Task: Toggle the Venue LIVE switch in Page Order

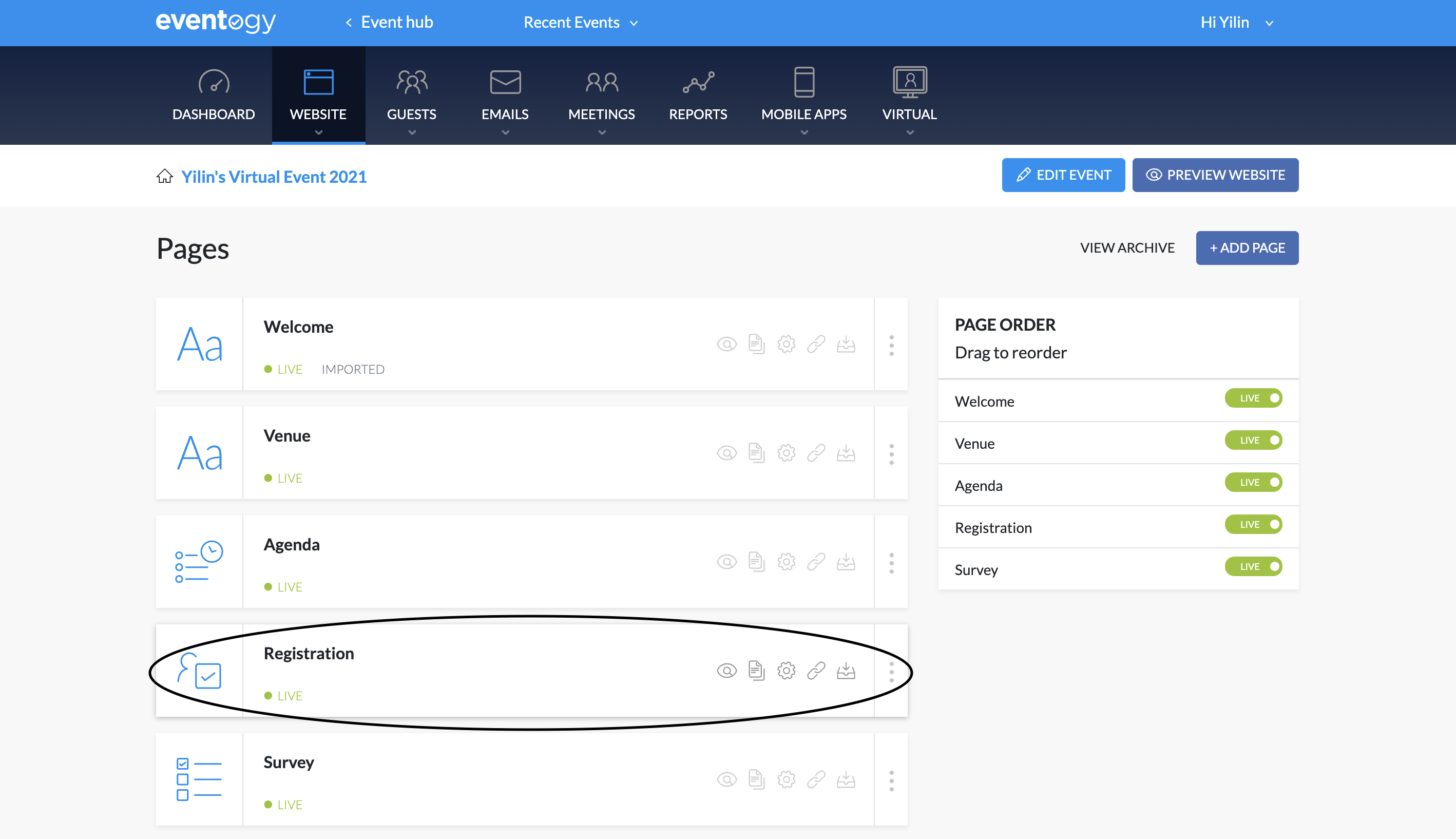Action: pyautogui.click(x=1253, y=440)
